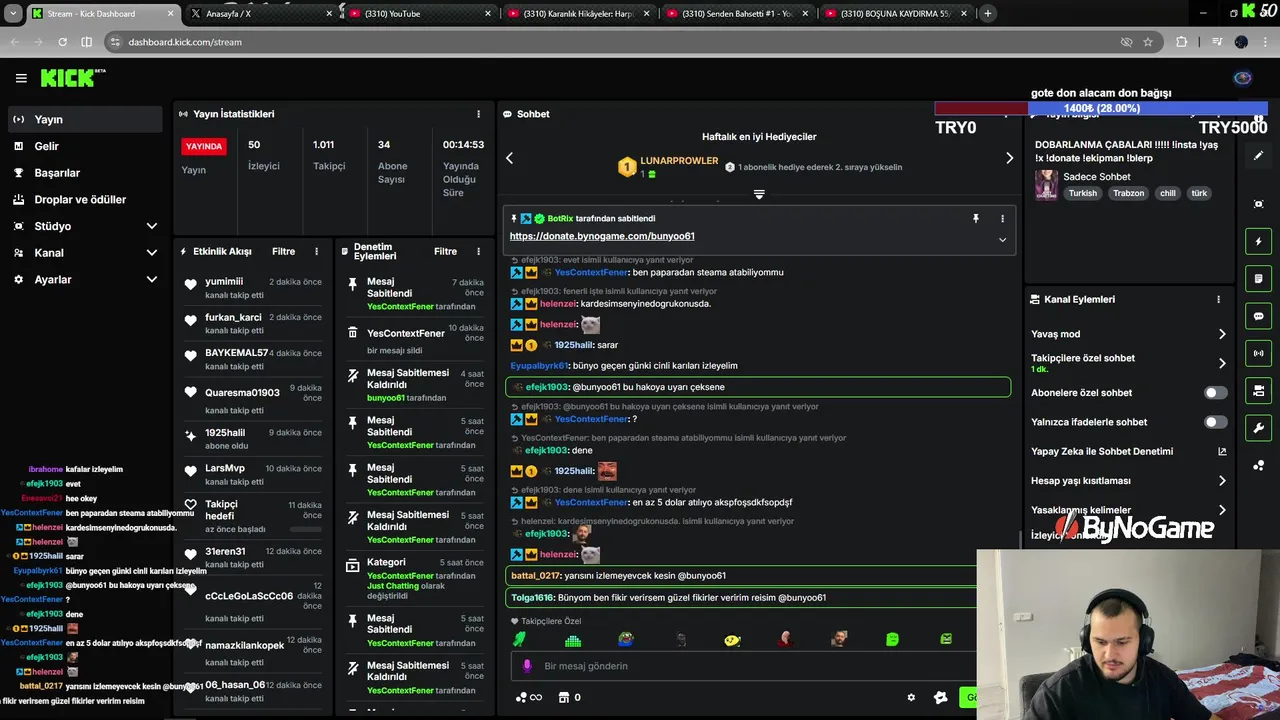The width and height of the screenshot is (1280, 720).
Task: Toggle Yalnızca ifadelerle sohbet switch
Action: (x=1215, y=422)
